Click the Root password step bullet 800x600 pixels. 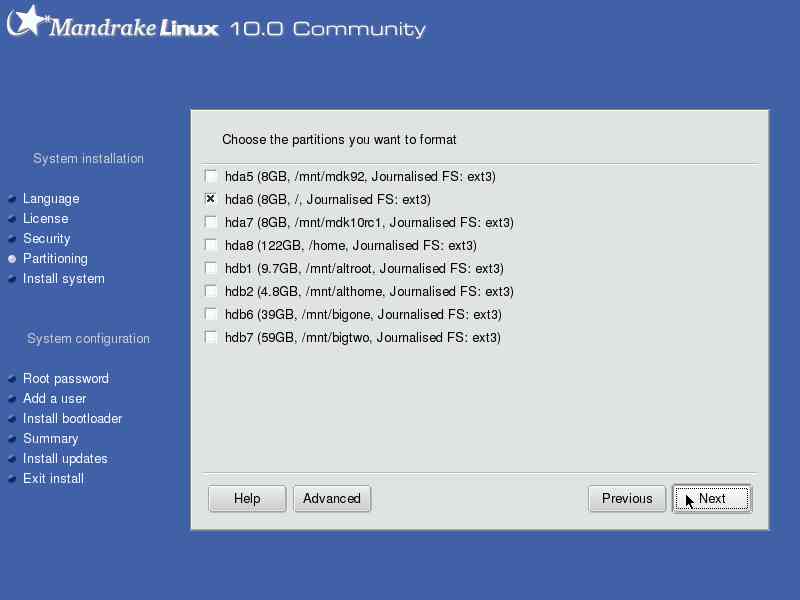pyautogui.click(x=12, y=379)
